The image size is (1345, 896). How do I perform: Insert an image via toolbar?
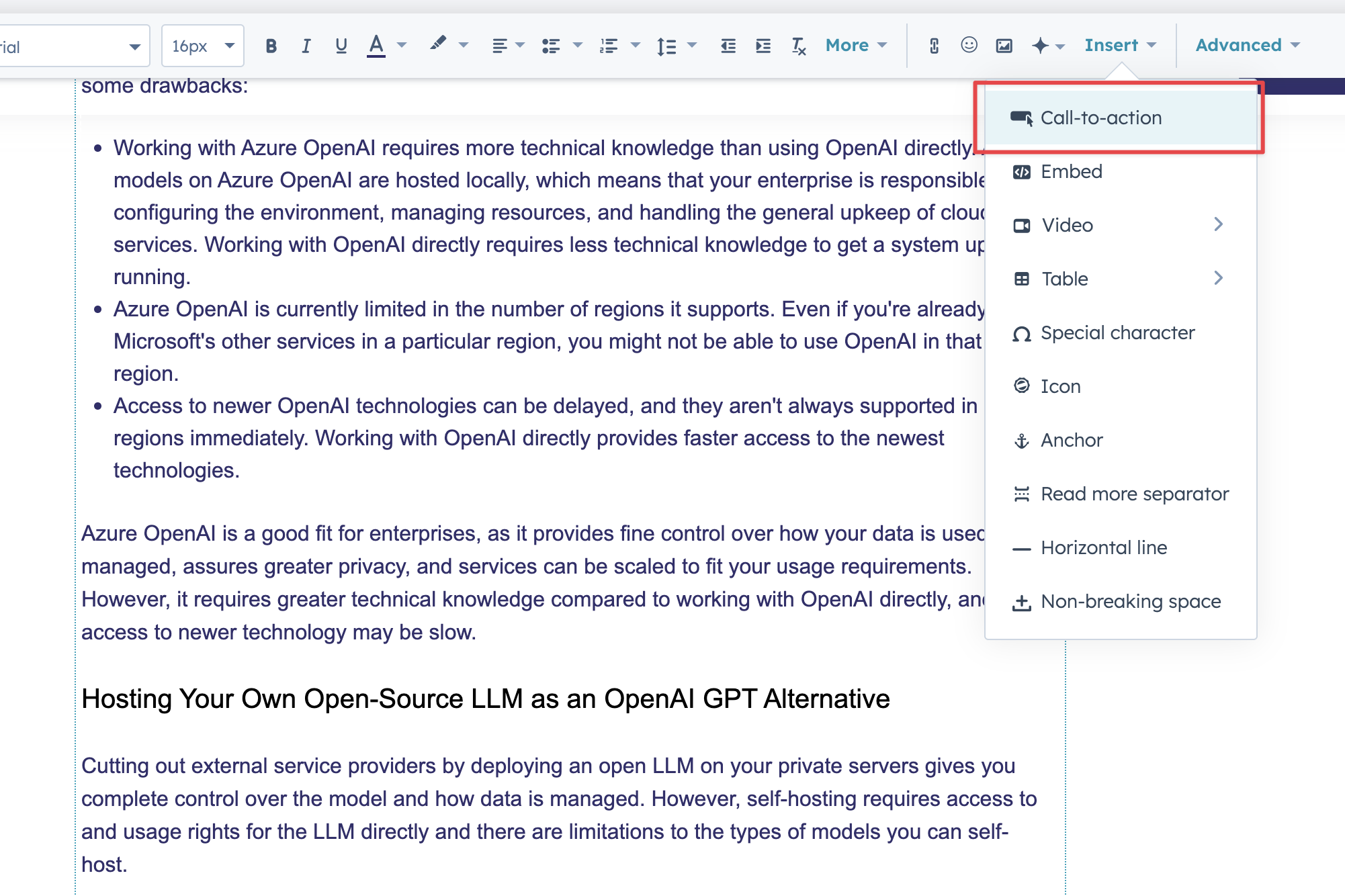coord(1004,46)
